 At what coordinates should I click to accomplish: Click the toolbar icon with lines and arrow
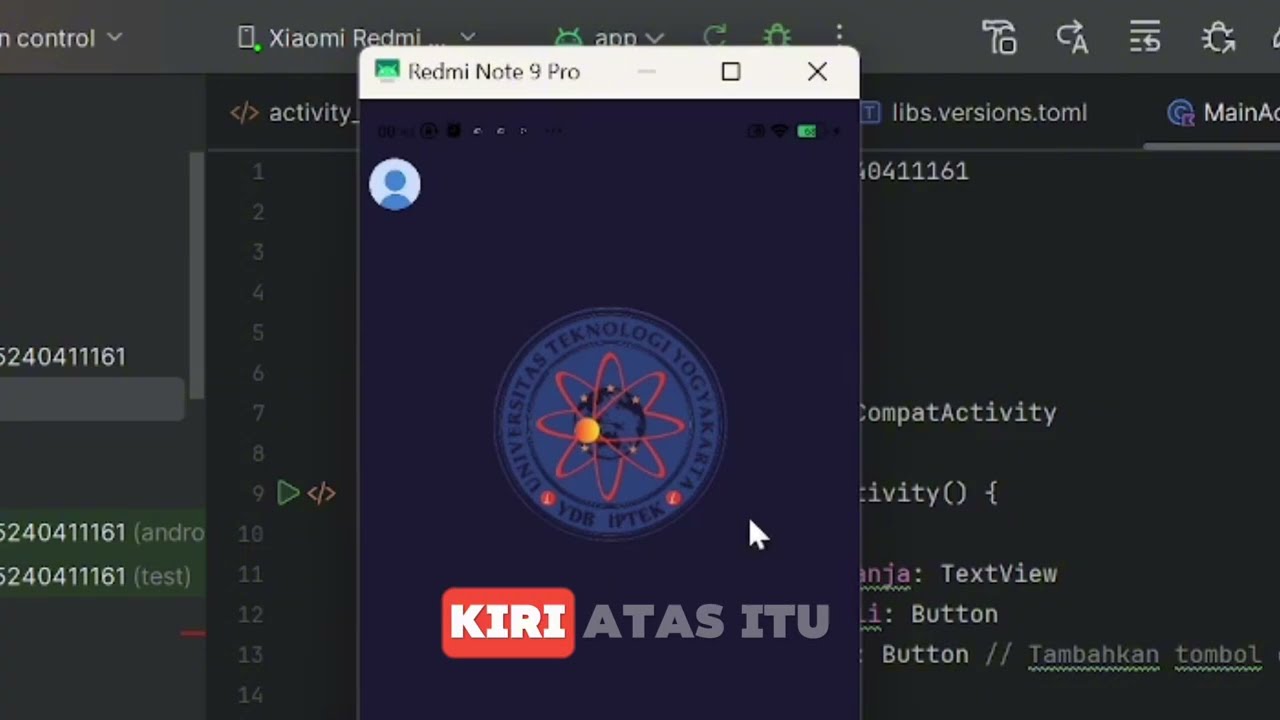tap(1145, 38)
